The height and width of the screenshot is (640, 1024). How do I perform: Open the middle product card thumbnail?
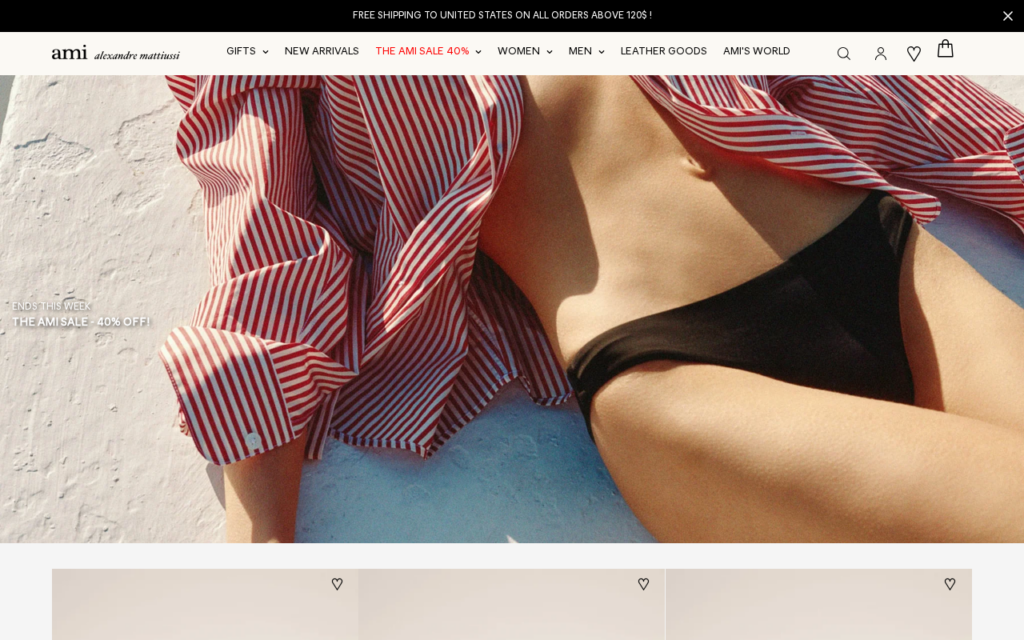pos(511,604)
